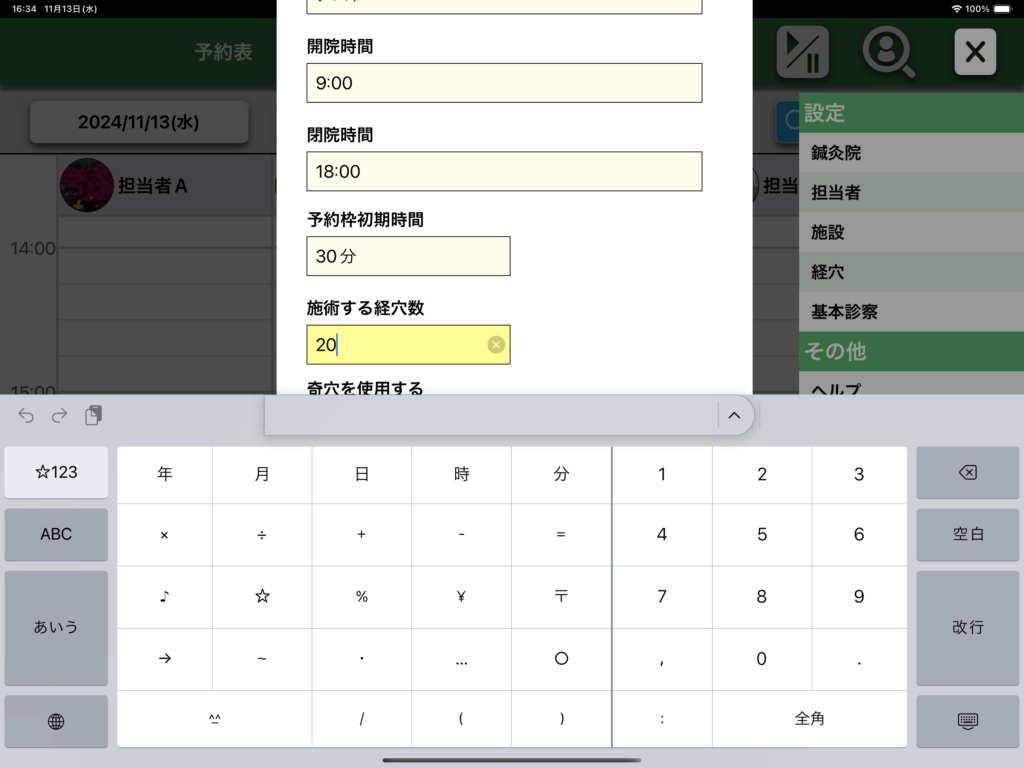Expand the candidate bar chevron
Image resolution: width=1024 pixels, height=768 pixels.
point(734,416)
